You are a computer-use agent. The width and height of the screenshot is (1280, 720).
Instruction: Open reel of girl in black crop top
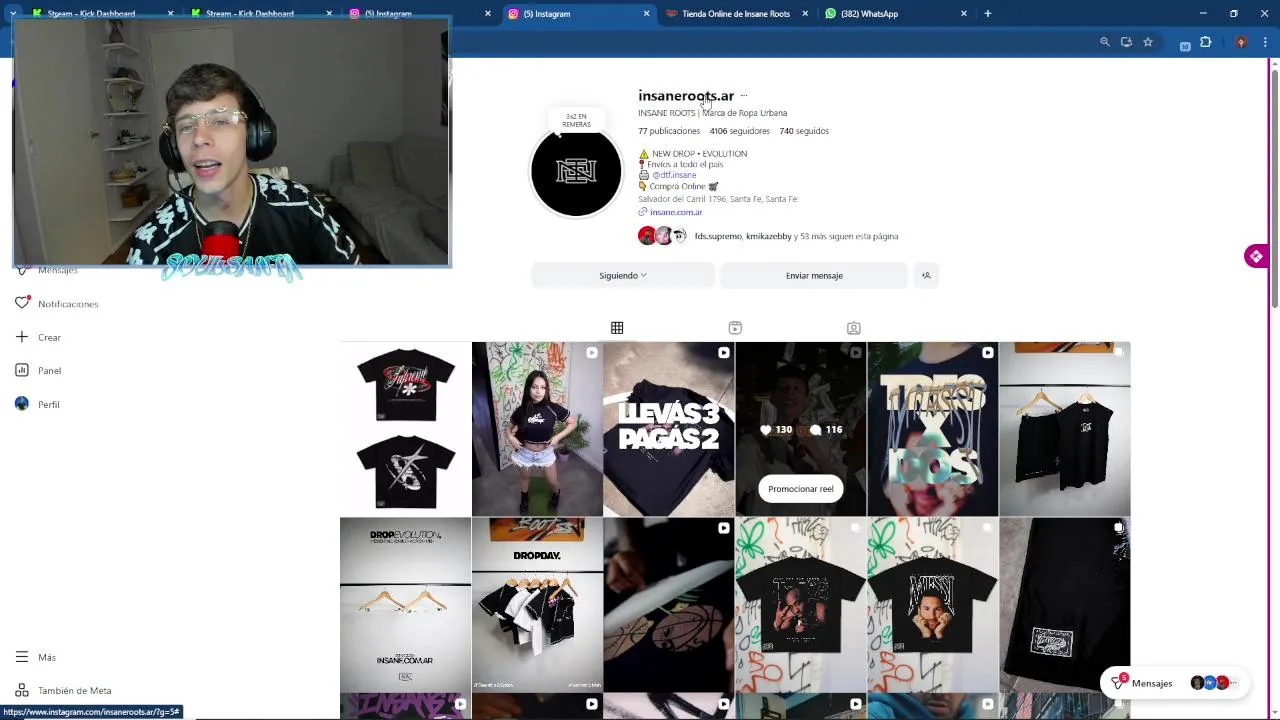coord(537,429)
